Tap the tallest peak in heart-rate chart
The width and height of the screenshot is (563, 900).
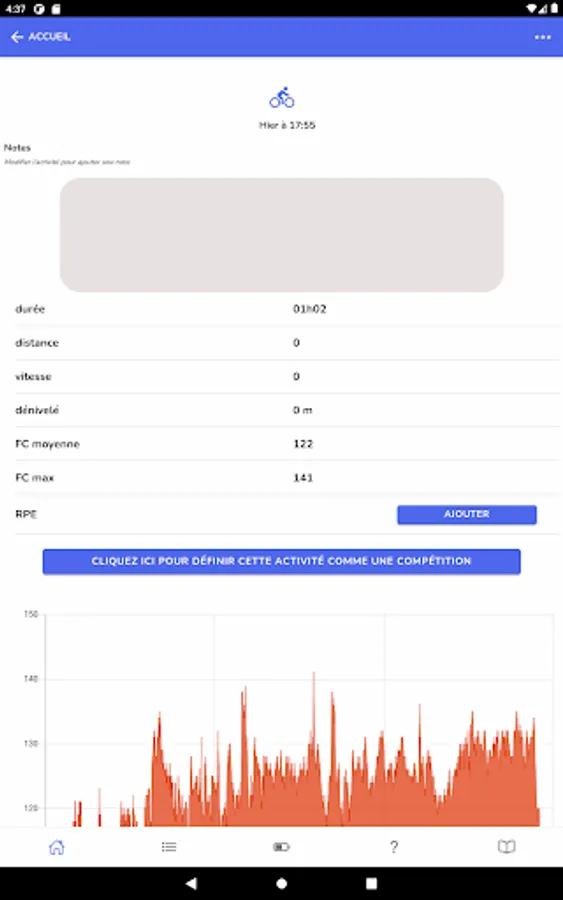[x=314, y=675]
